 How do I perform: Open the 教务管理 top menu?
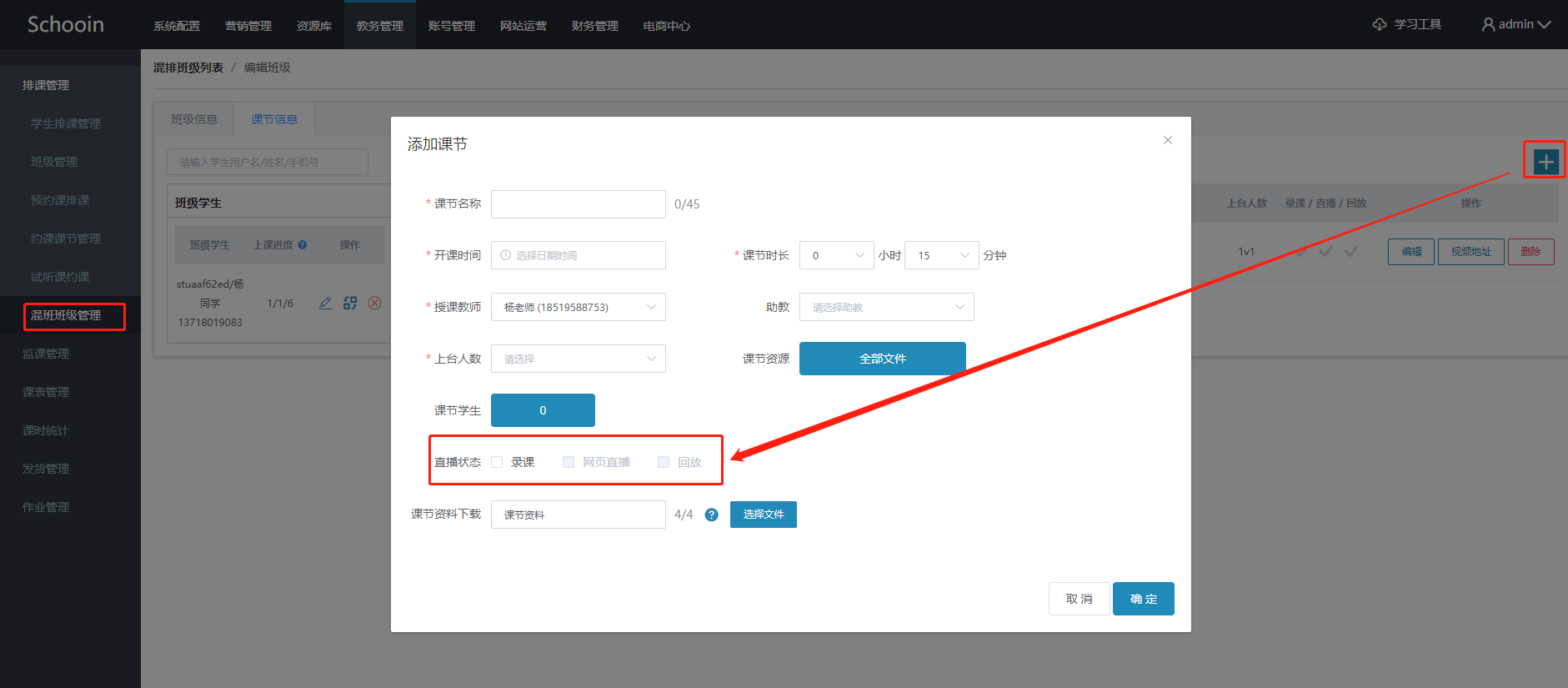[x=380, y=26]
